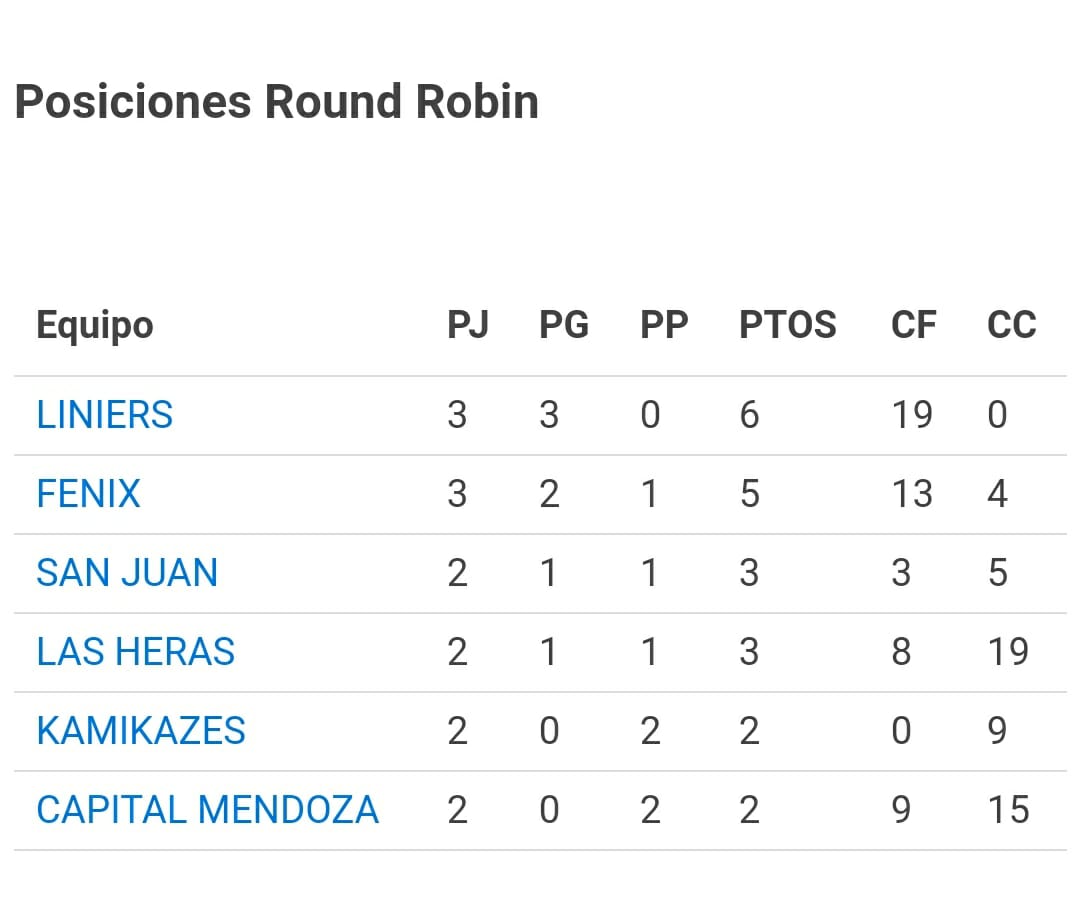Image resolution: width=1080 pixels, height=900 pixels.
Task: Click FENIX's CF value of 13
Action: point(911,494)
